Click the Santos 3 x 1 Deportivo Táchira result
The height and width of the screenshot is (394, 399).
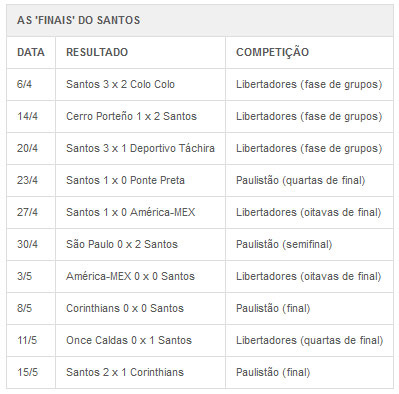point(140,148)
